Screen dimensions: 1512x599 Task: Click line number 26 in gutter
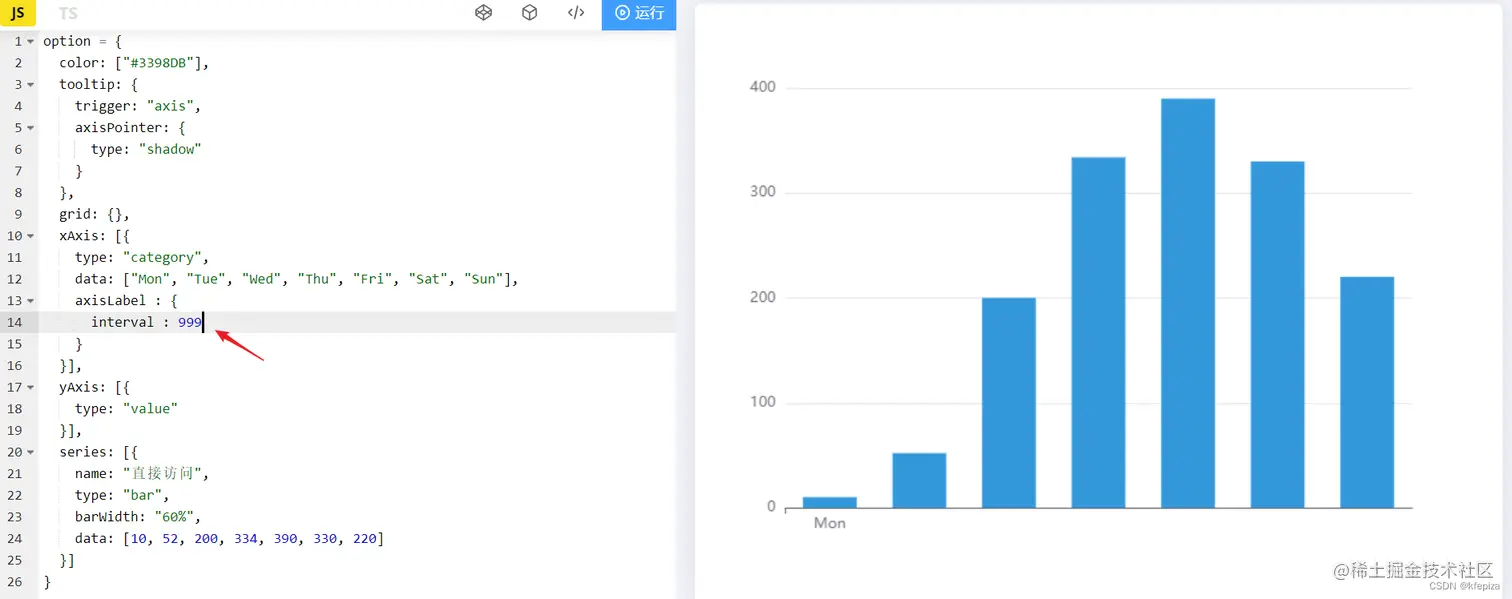14,582
